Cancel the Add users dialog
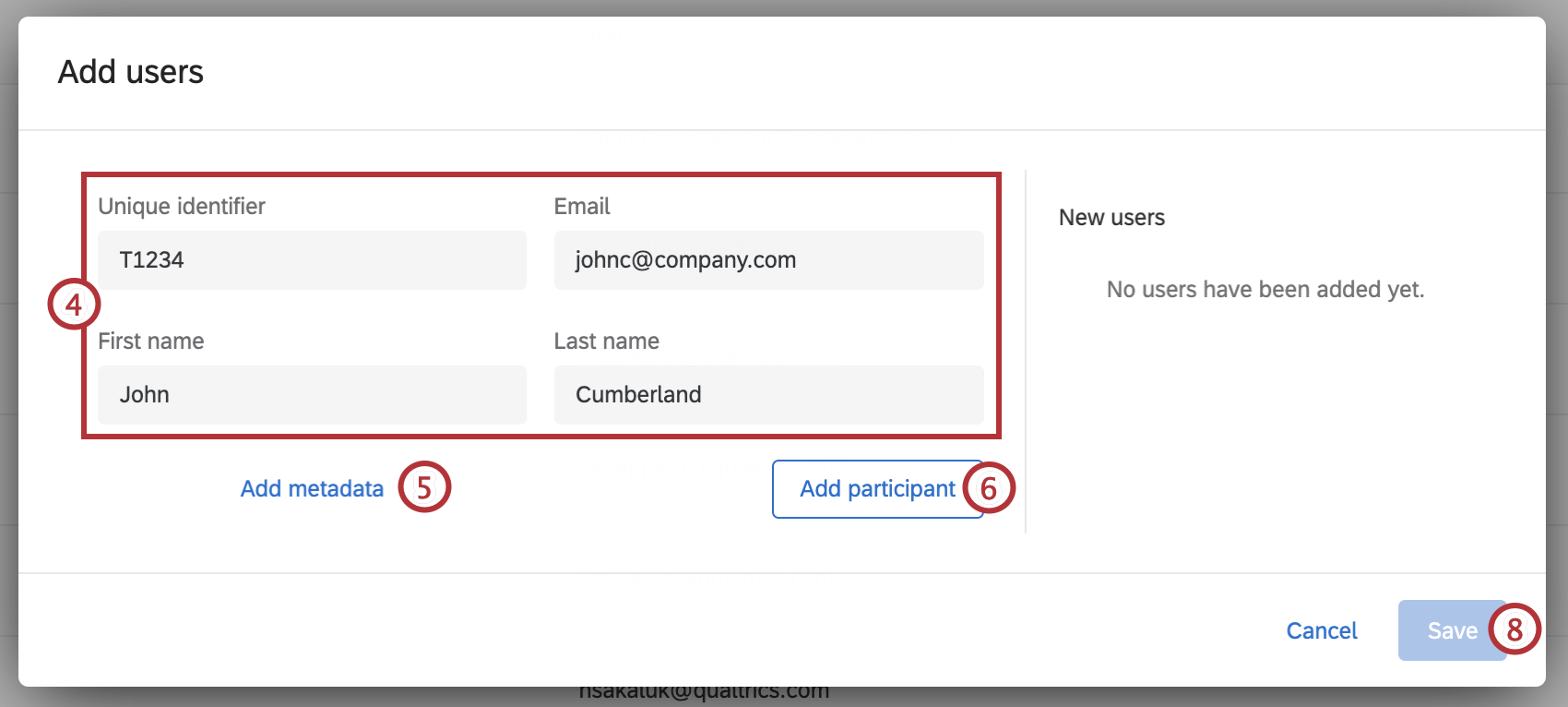Screen dimensions: 1568x707 coord(1321,630)
